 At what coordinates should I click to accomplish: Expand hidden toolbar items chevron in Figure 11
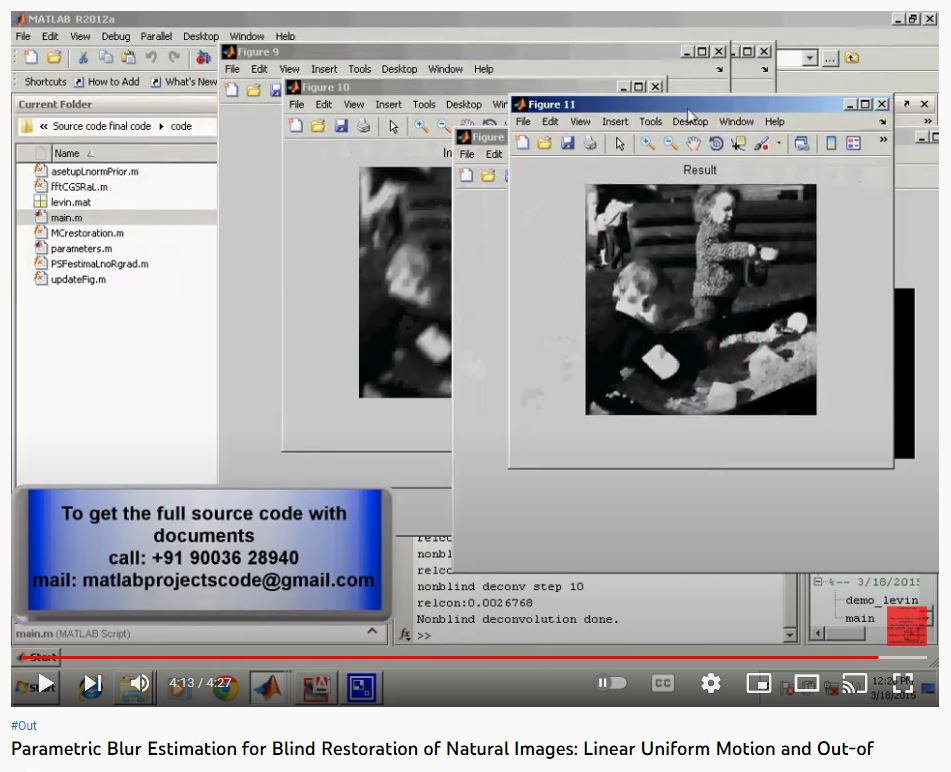(882, 140)
